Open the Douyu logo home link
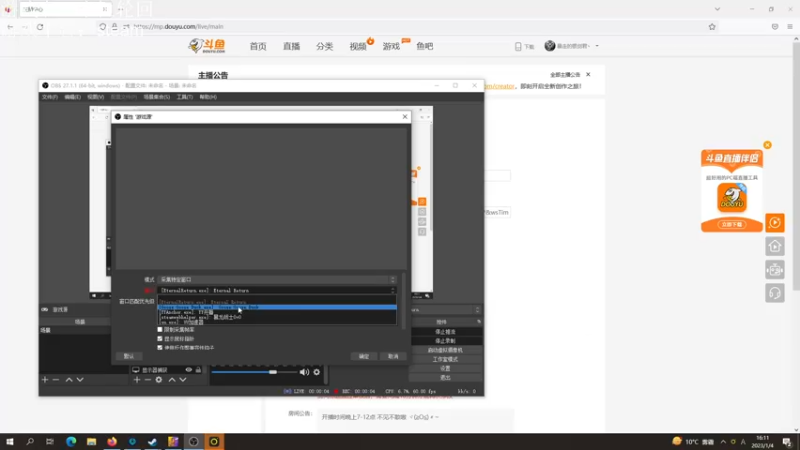 [x=207, y=46]
